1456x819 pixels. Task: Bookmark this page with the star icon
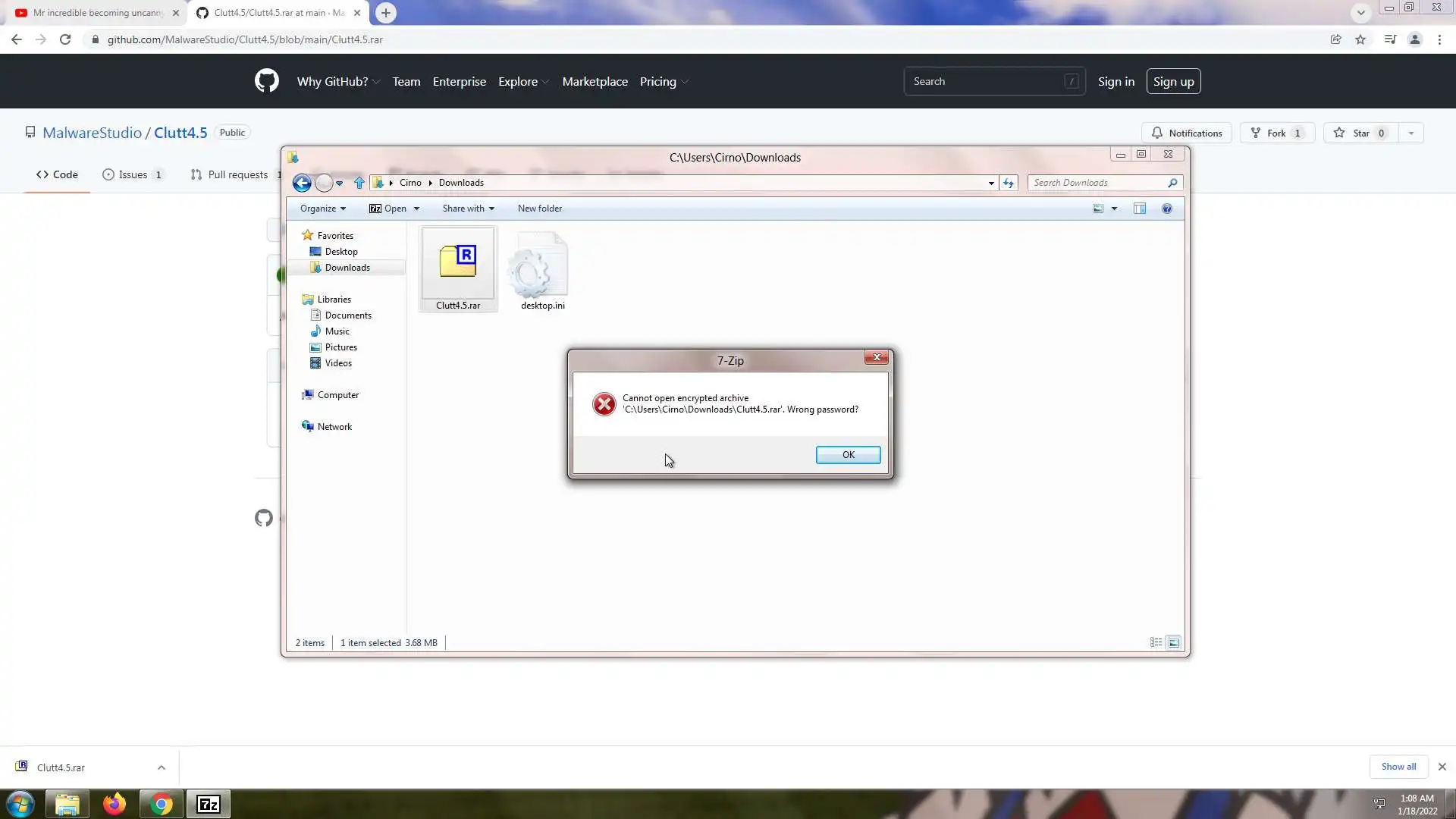click(1360, 39)
